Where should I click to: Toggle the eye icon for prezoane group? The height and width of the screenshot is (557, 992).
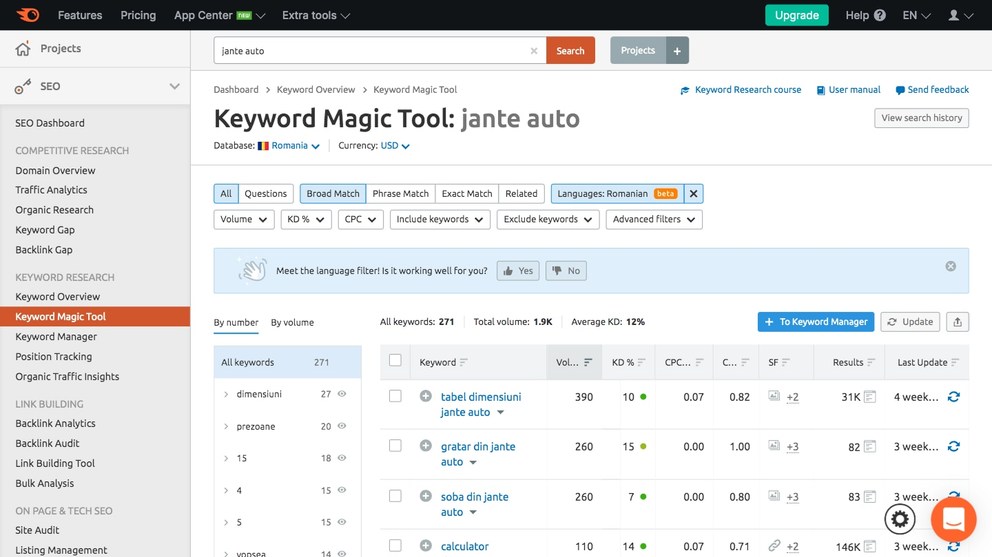[342, 426]
